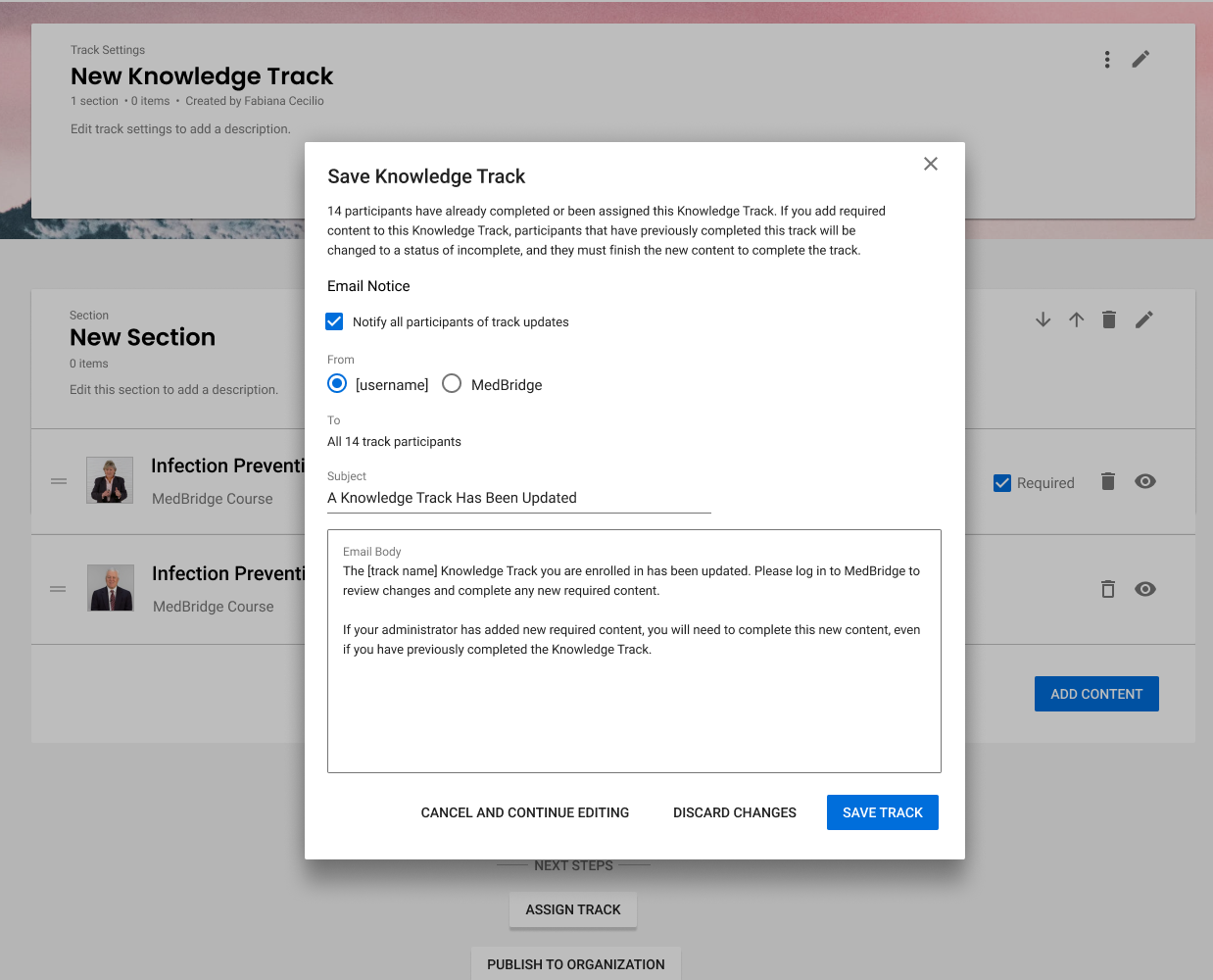Click 'Created by Fabiana Cecilio' text
1213x980 pixels.
[x=255, y=101]
